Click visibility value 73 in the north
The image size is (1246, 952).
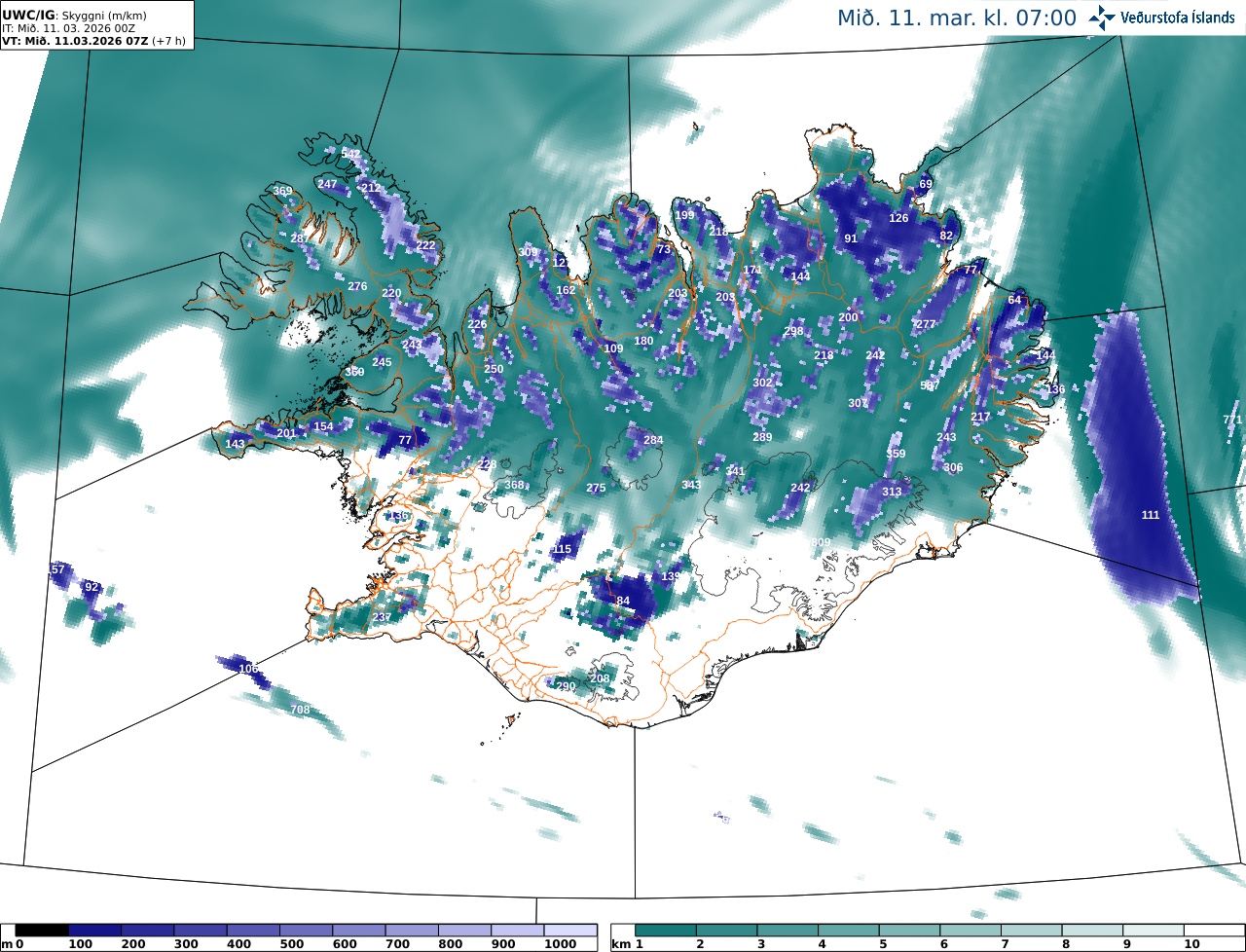point(664,250)
